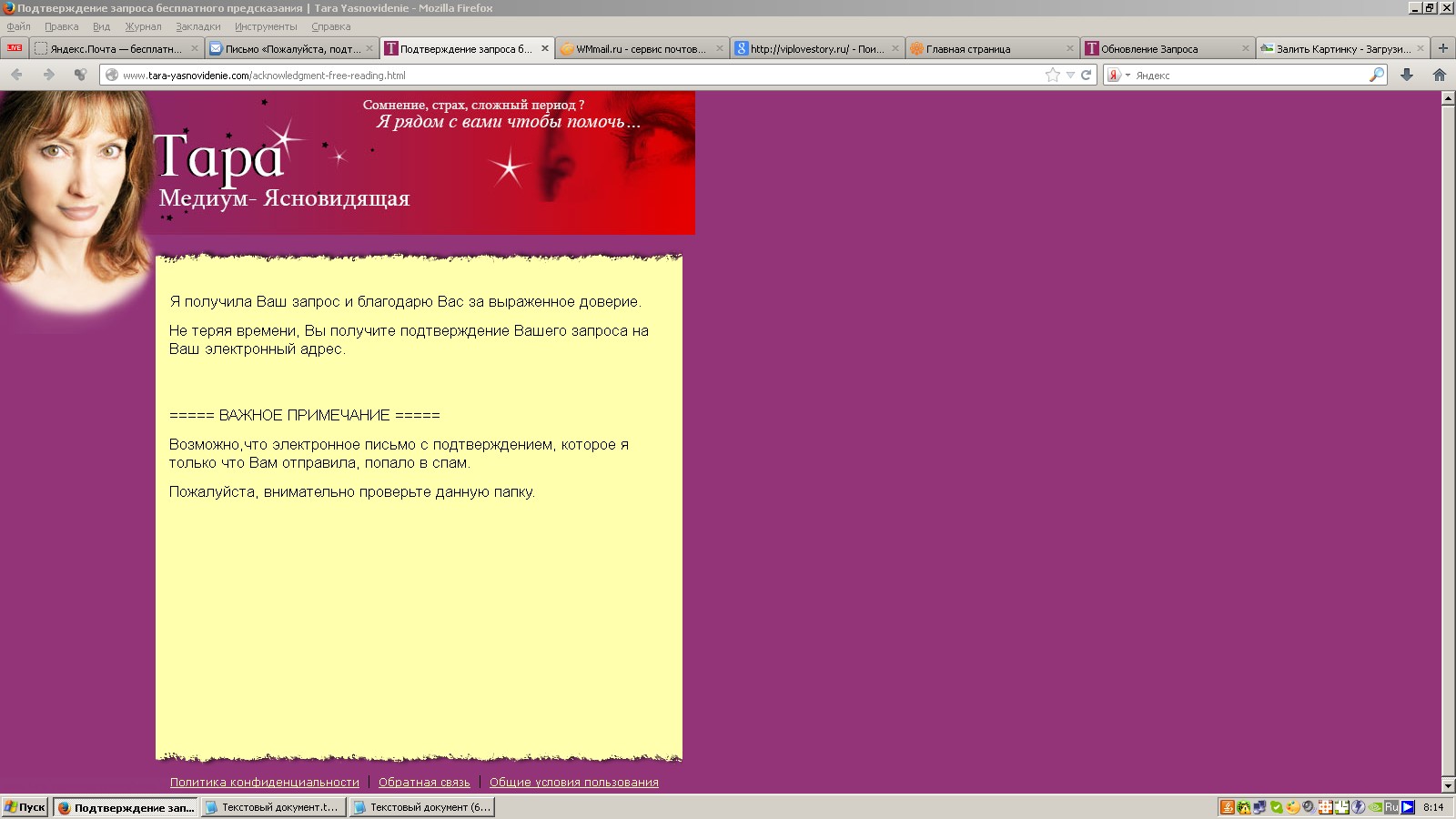
Task: Close the Подтверждение запроса tab
Action: pyautogui.click(x=545, y=48)
